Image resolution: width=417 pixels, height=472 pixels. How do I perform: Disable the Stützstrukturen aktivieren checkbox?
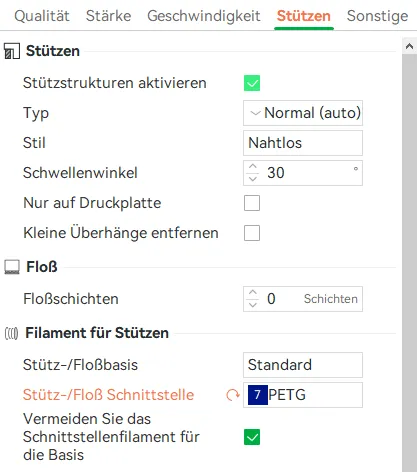point(252,83)
